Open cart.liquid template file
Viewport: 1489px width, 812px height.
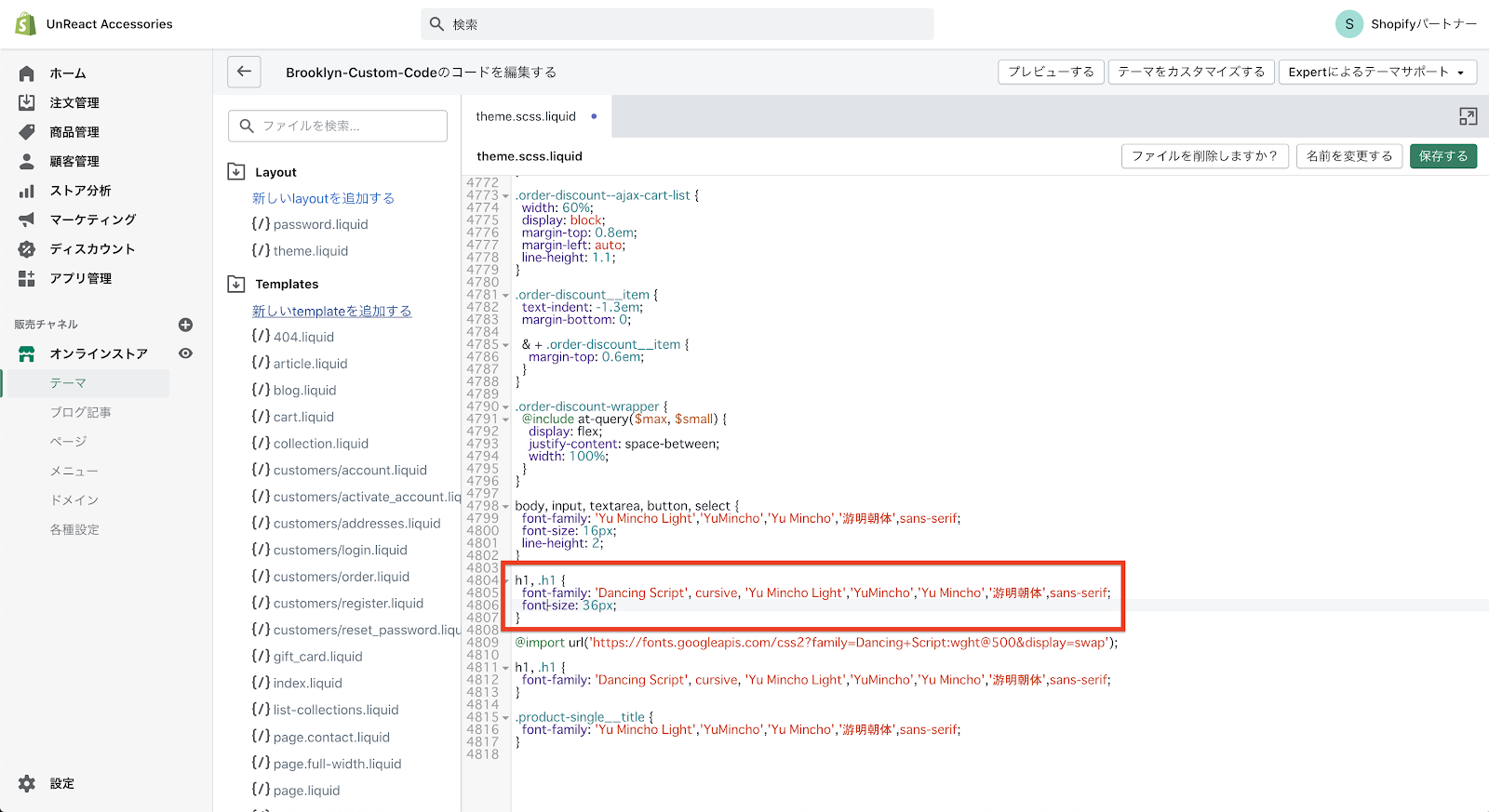click(303, 417)
